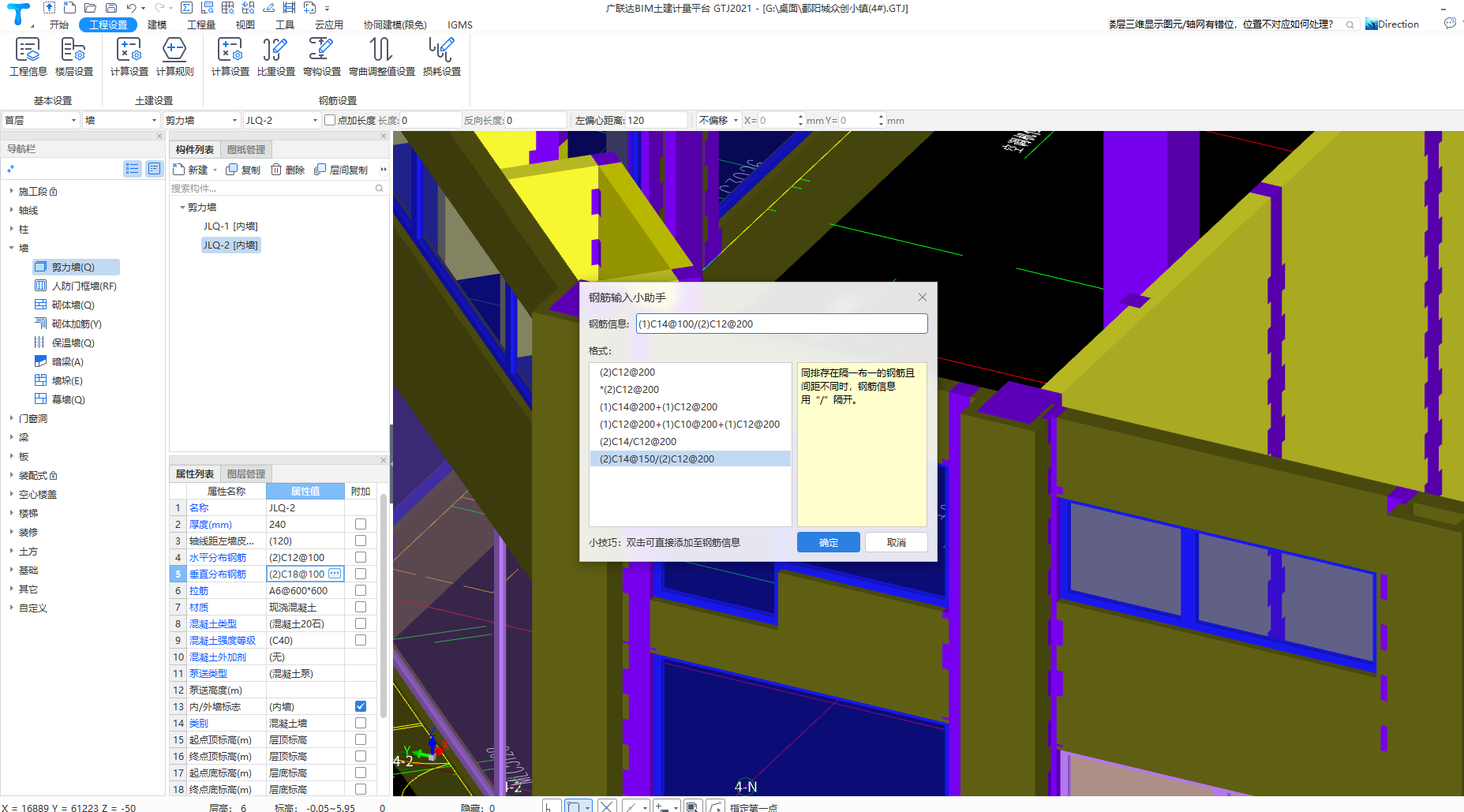Open 计算规则 calculation rules

[174, 57]
